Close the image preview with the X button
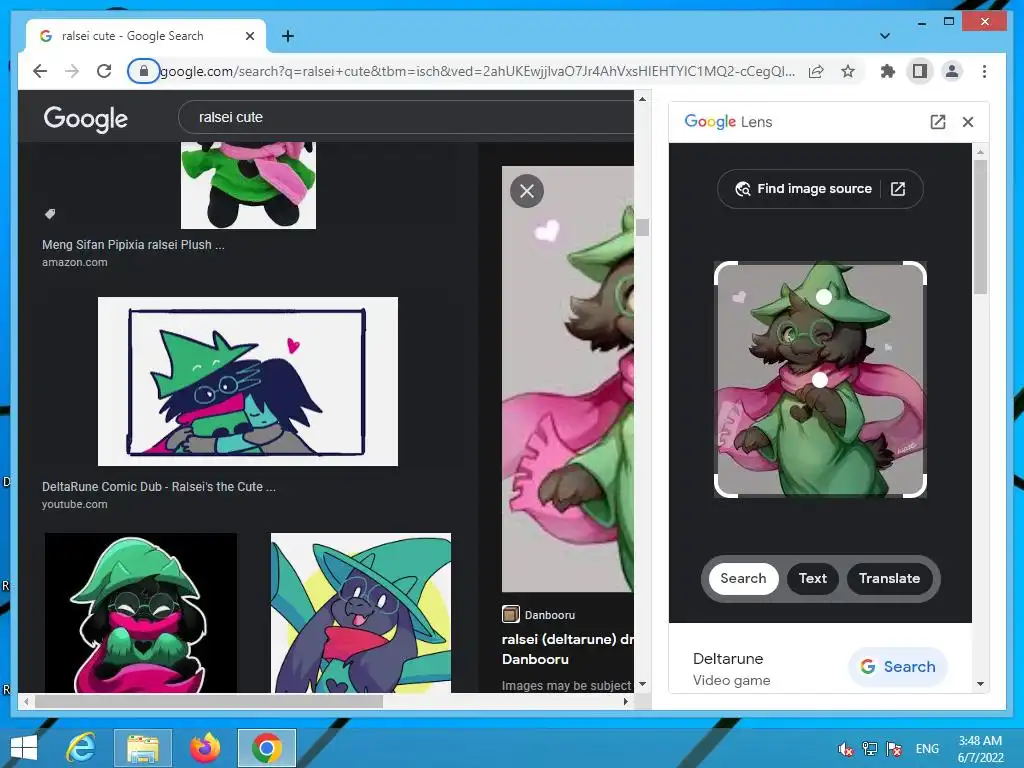 (x=527, y=191)
